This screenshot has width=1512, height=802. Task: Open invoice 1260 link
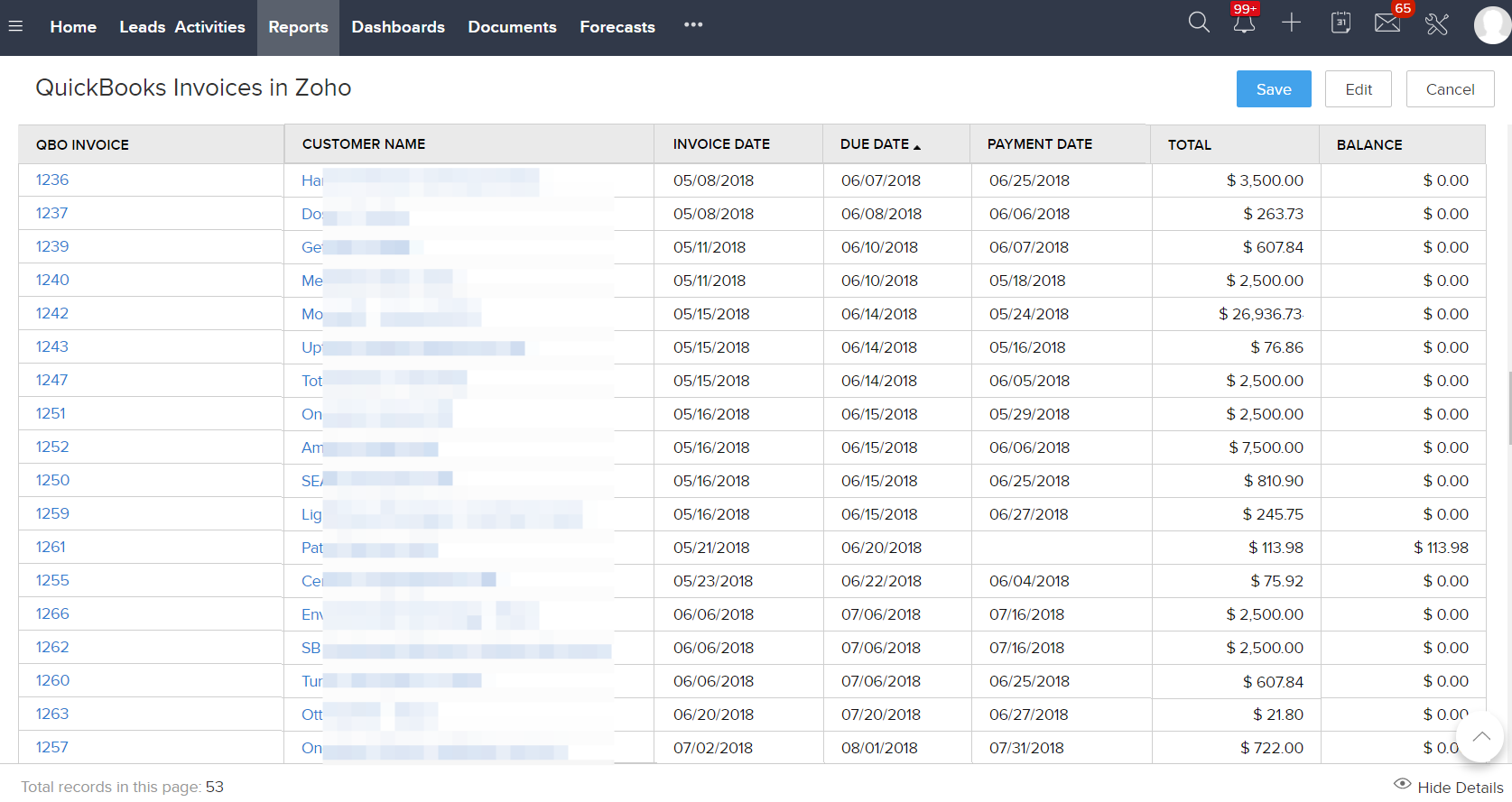[x=52, y=680]
